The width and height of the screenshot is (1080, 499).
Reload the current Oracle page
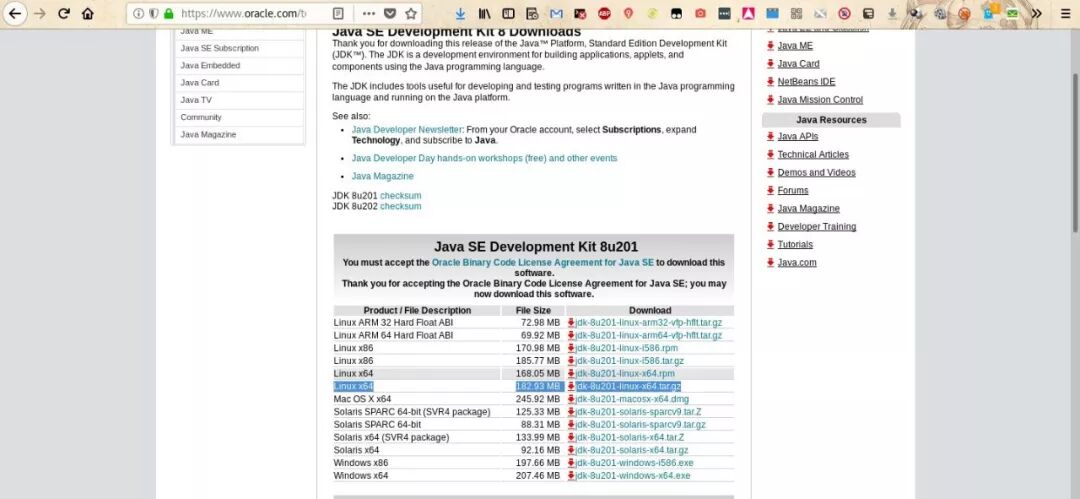tap(64, 14)
